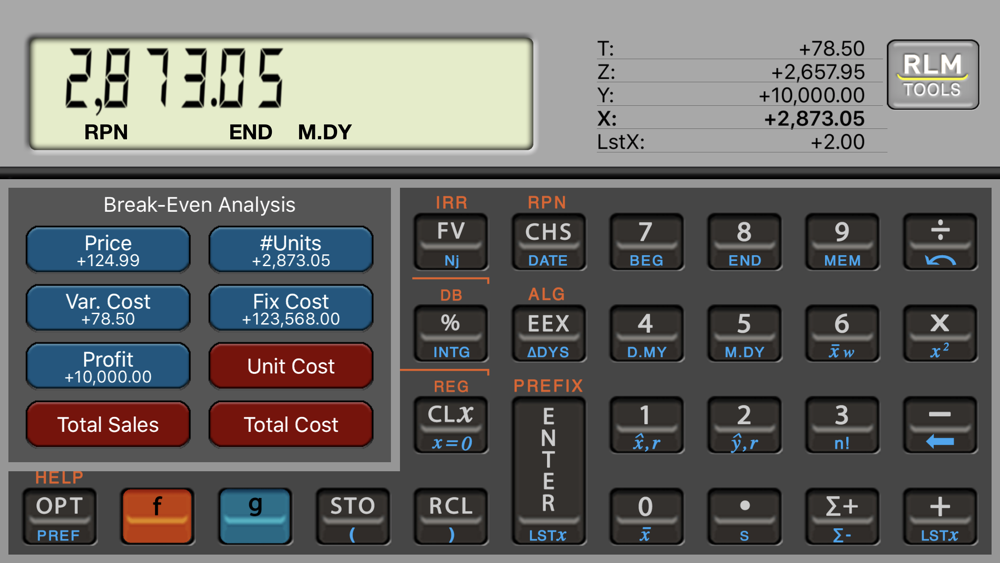Viewport: 1000px width, 563px height.
Task: Tap the plus key
Action: (x=940, y=516)
